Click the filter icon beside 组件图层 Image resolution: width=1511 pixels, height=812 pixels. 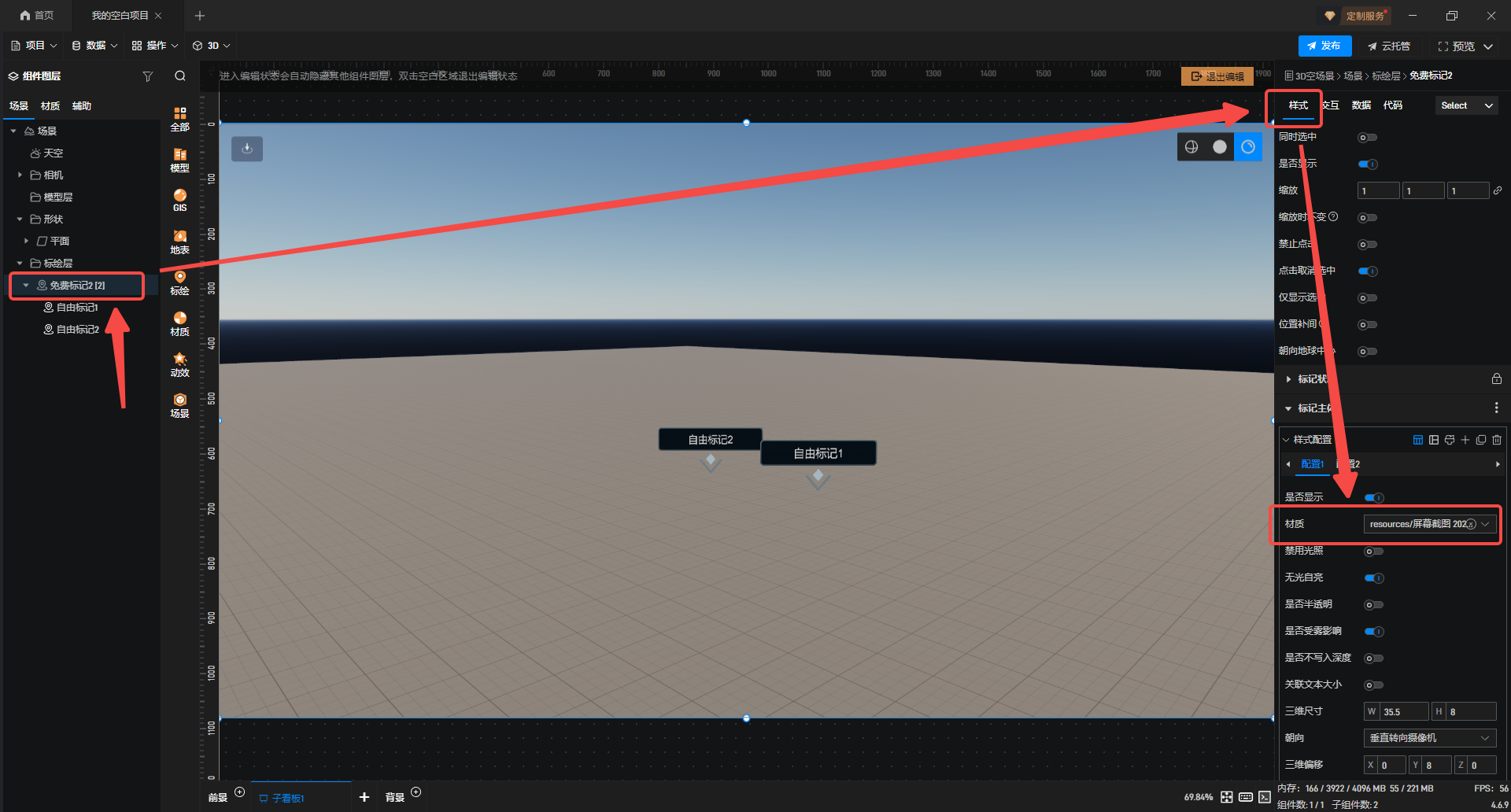point(147,76)
